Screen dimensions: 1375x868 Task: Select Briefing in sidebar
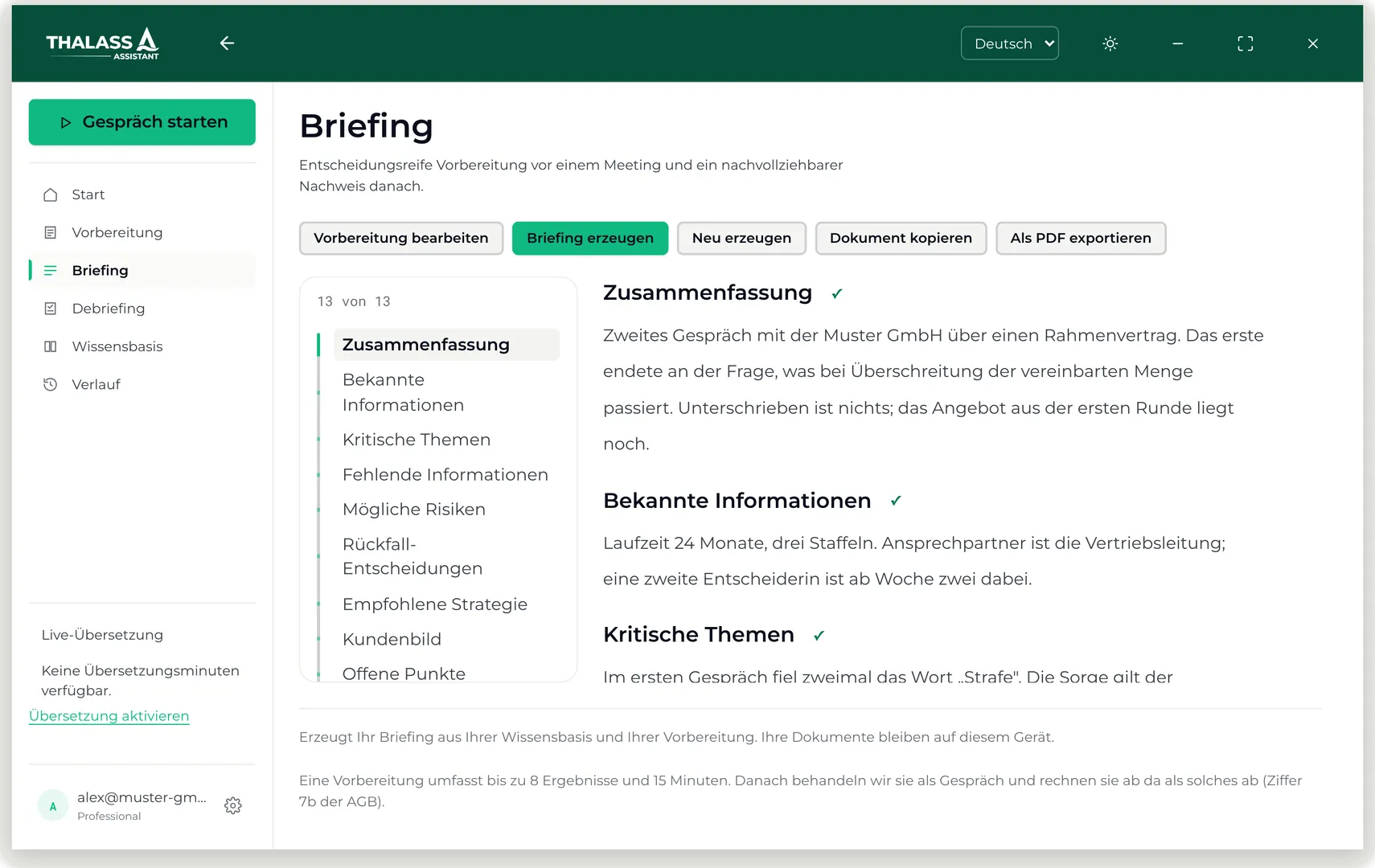142,270
